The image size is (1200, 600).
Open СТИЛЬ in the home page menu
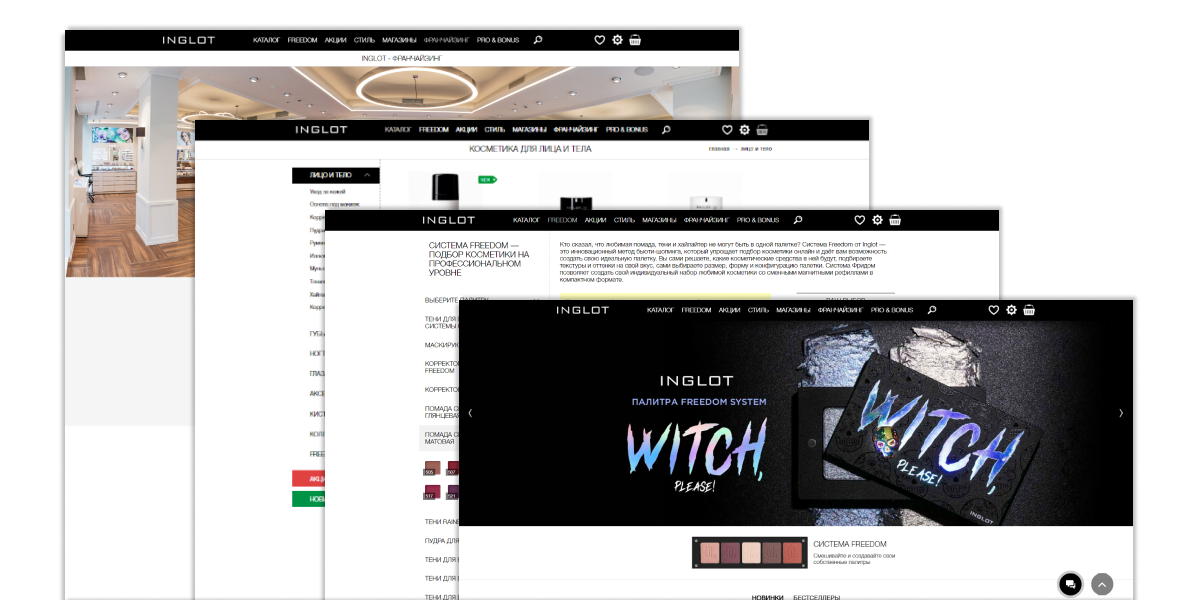coord(758,310)
